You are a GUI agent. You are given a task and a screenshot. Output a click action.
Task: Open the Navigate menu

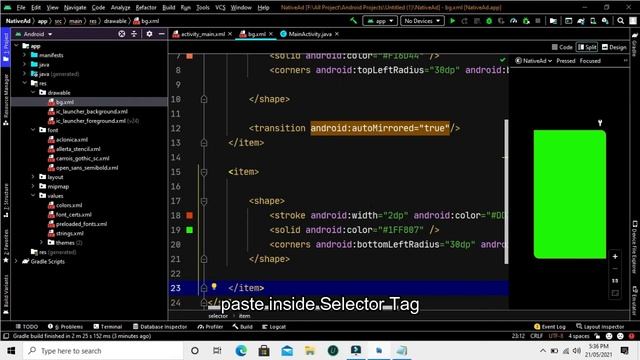click(x=75, y=7)
